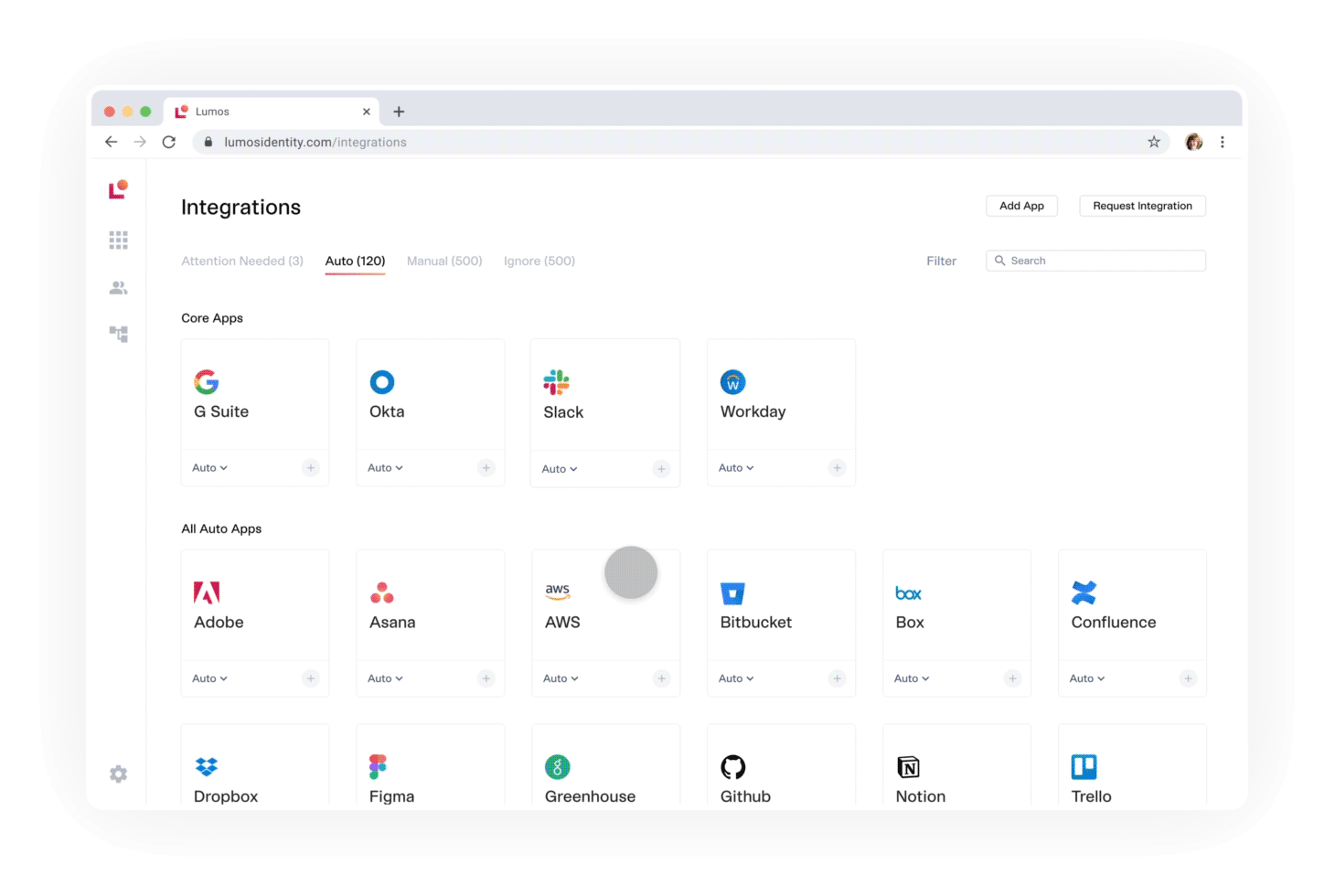Click plus button on Bitbucket card
Image resolution: width=1335 pixels, height=896 pixels.
coord(837,678)
